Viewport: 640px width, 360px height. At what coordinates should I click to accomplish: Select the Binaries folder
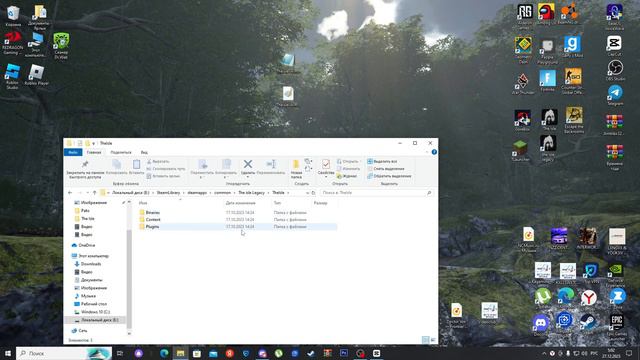(x=153, y=213)
